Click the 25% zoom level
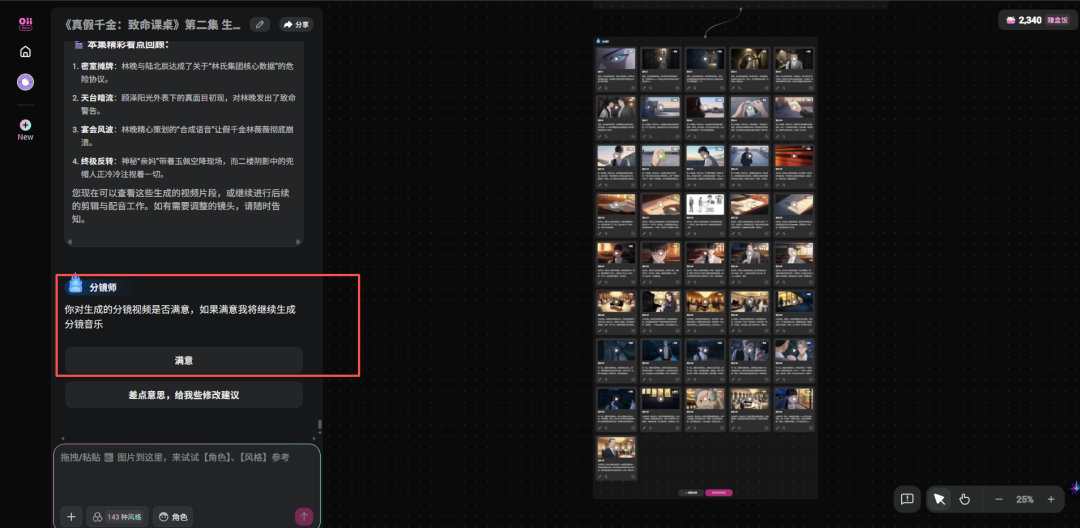 click(x=1025, y=499)
